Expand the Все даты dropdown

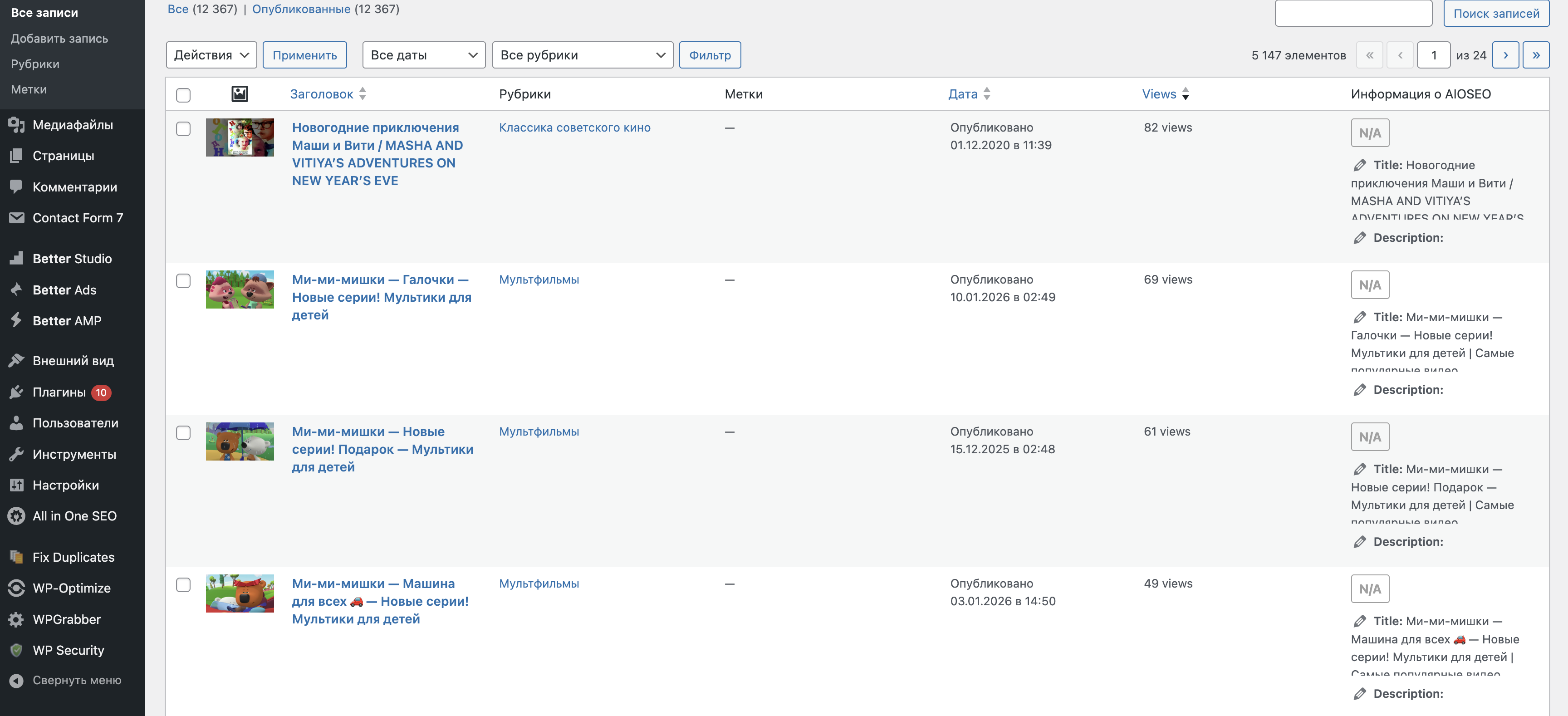423,55
